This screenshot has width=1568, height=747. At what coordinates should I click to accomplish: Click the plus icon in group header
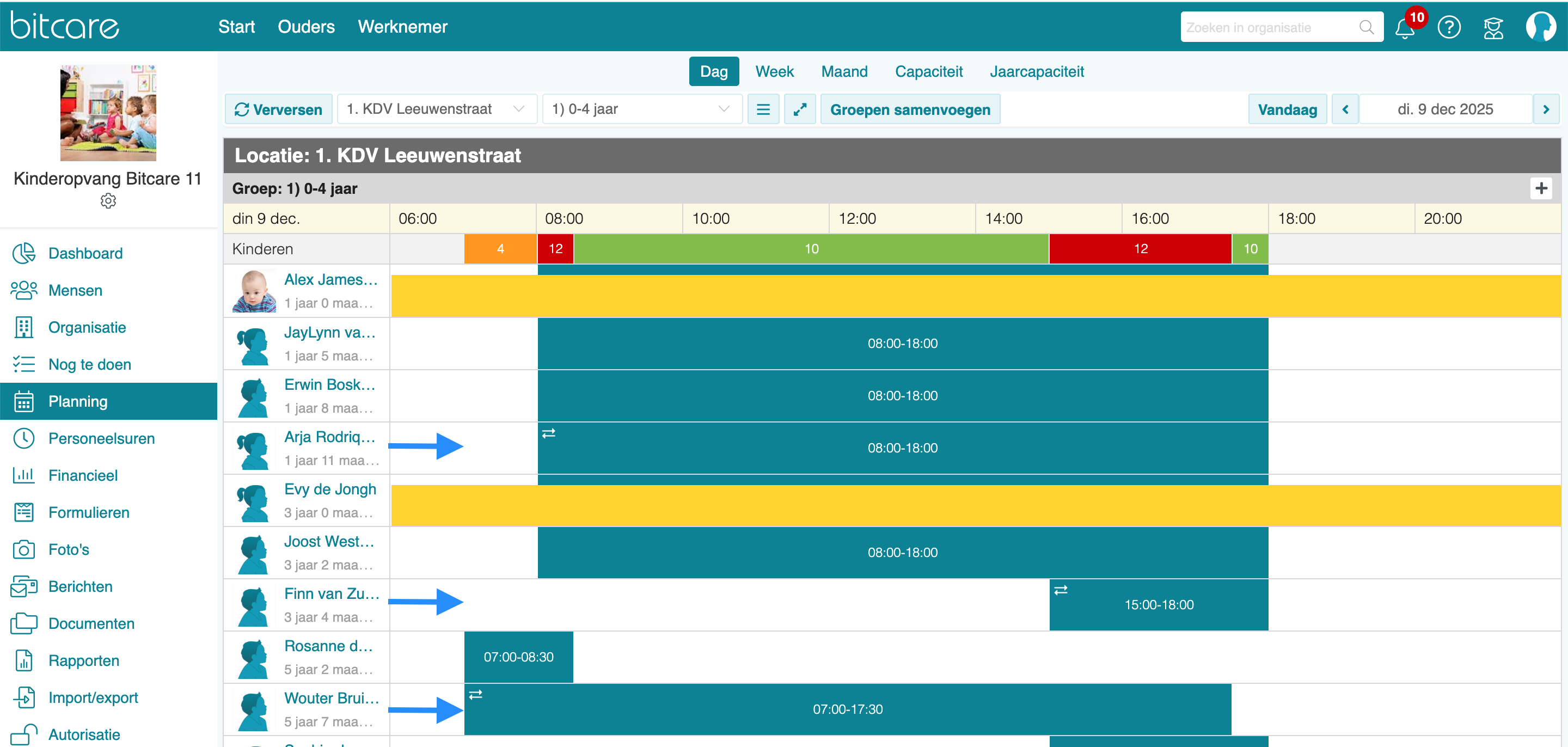click(x=1541, y=188)
